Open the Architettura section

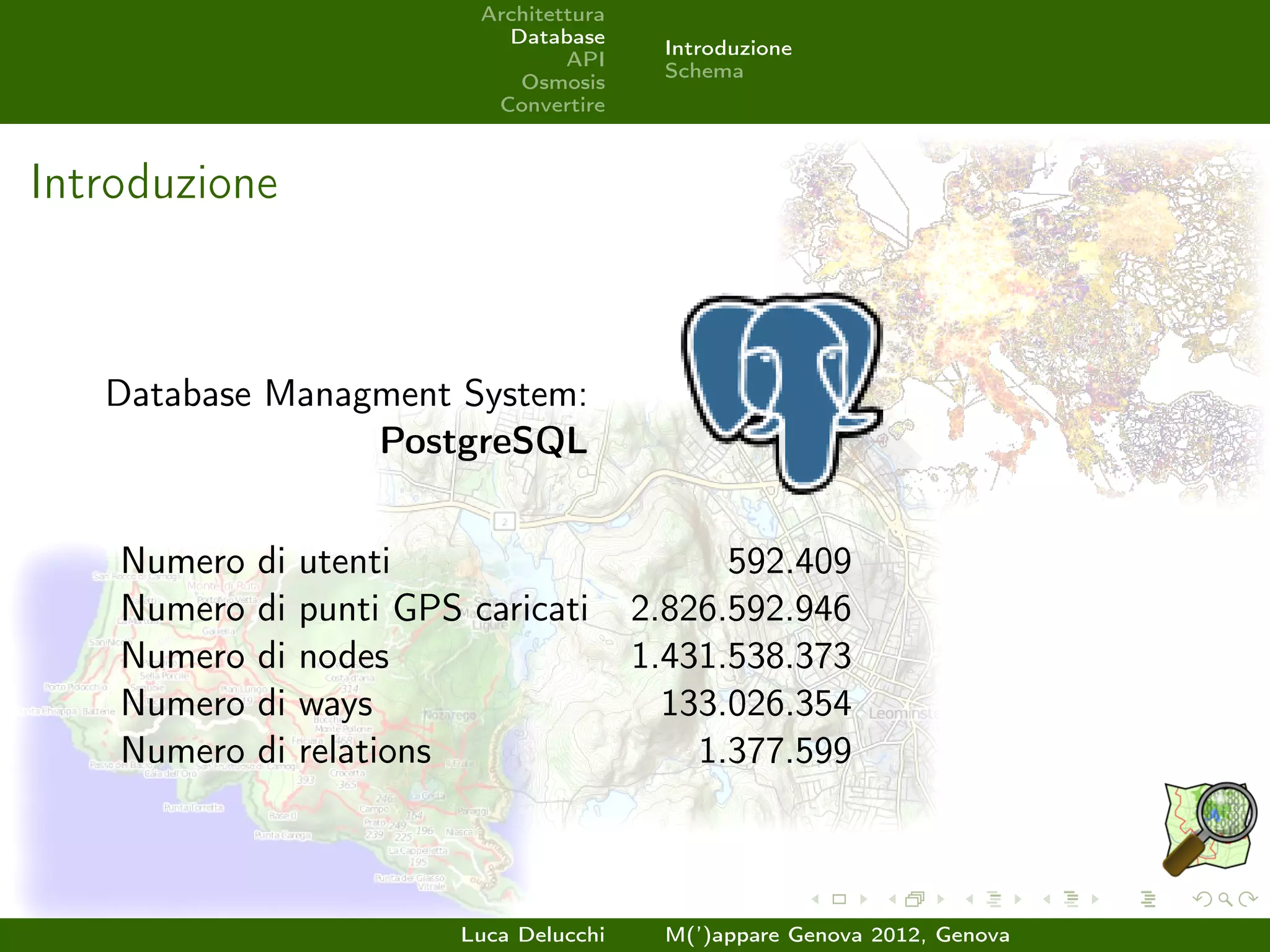point(543,14)
